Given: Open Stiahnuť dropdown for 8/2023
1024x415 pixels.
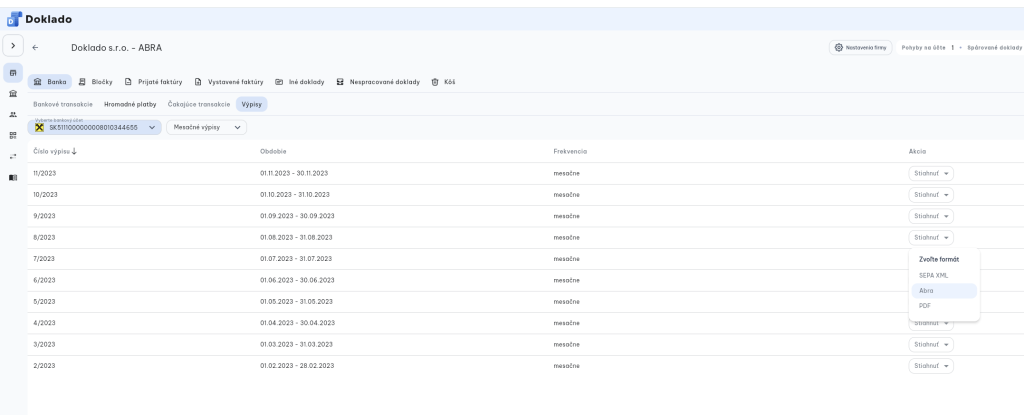Looking at the screenshot, I should pyautogui.click(x=931, y=237).
